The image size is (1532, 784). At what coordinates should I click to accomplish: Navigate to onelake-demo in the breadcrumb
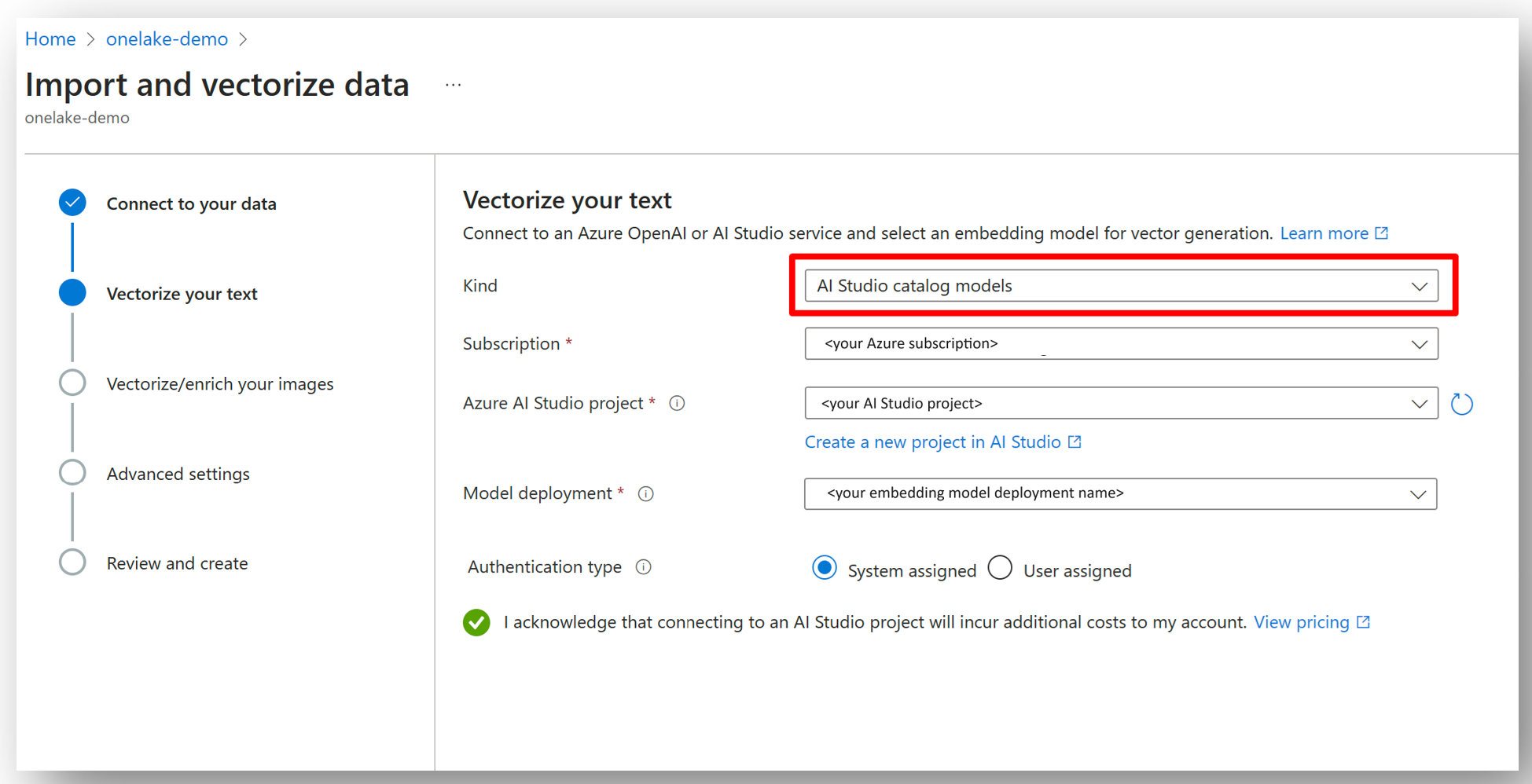coord(167,39)
